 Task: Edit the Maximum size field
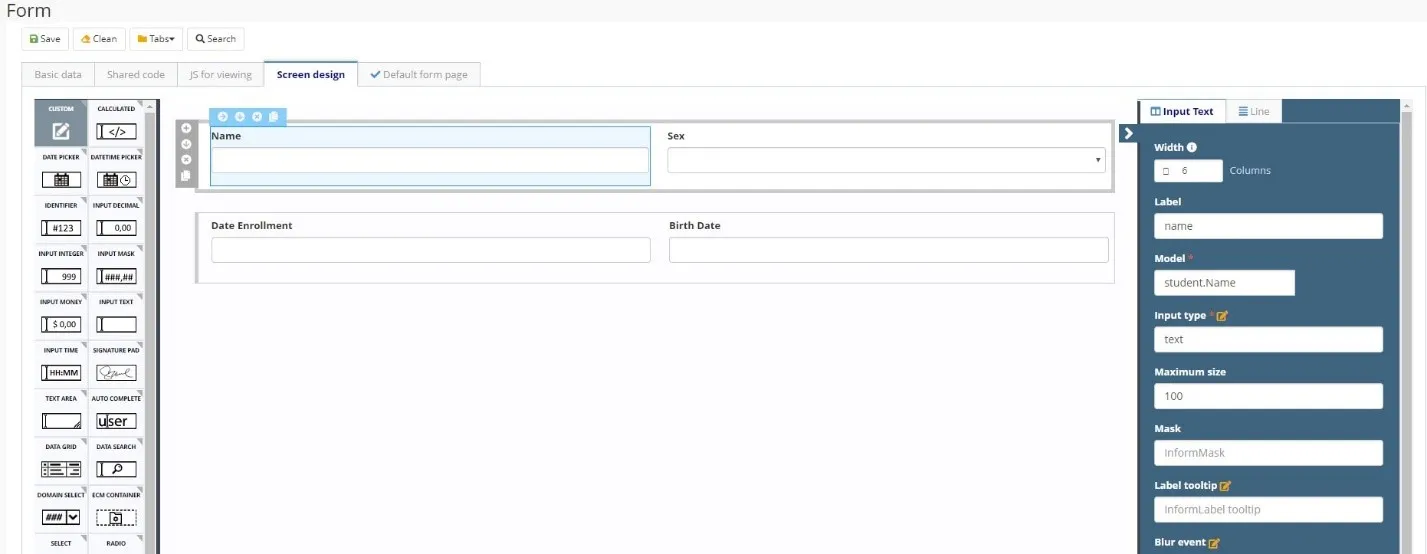tap(1268, 396)
